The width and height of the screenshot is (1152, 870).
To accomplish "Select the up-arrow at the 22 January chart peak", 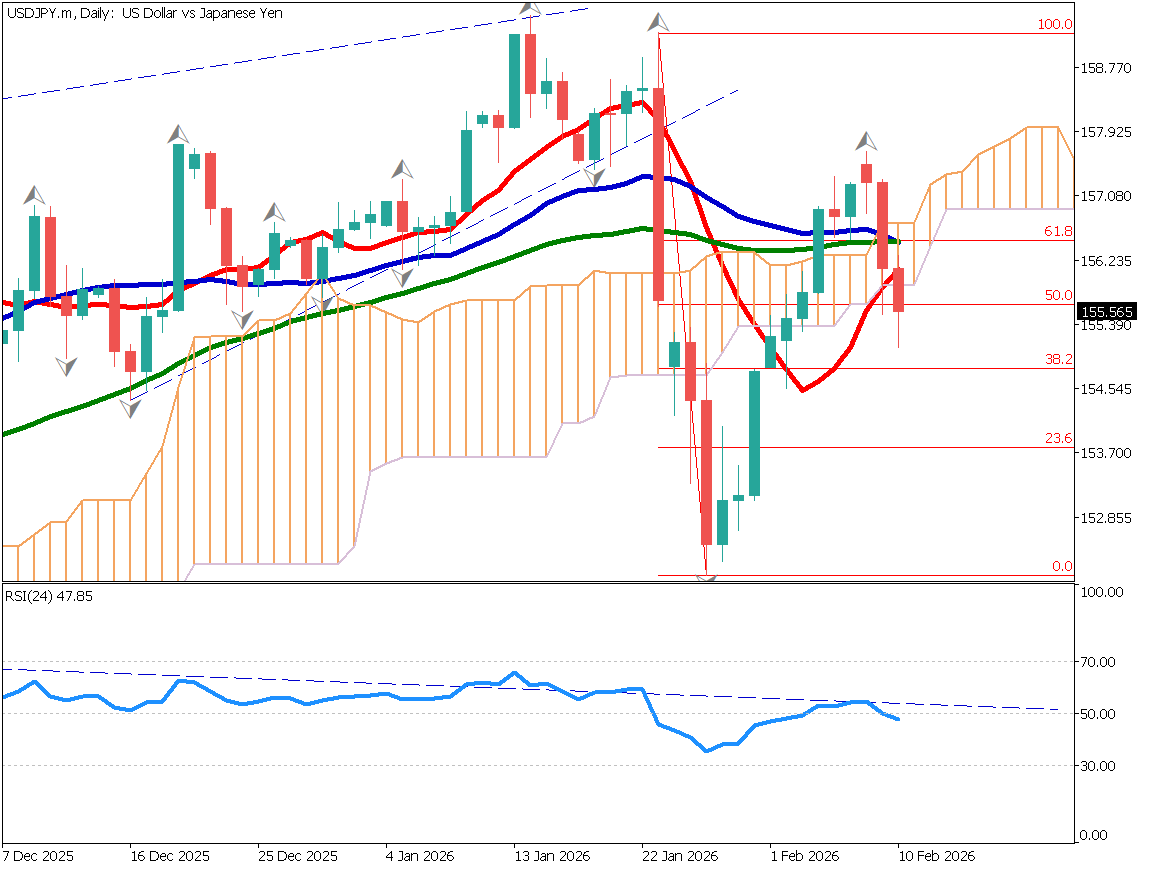I will [658, 20].
